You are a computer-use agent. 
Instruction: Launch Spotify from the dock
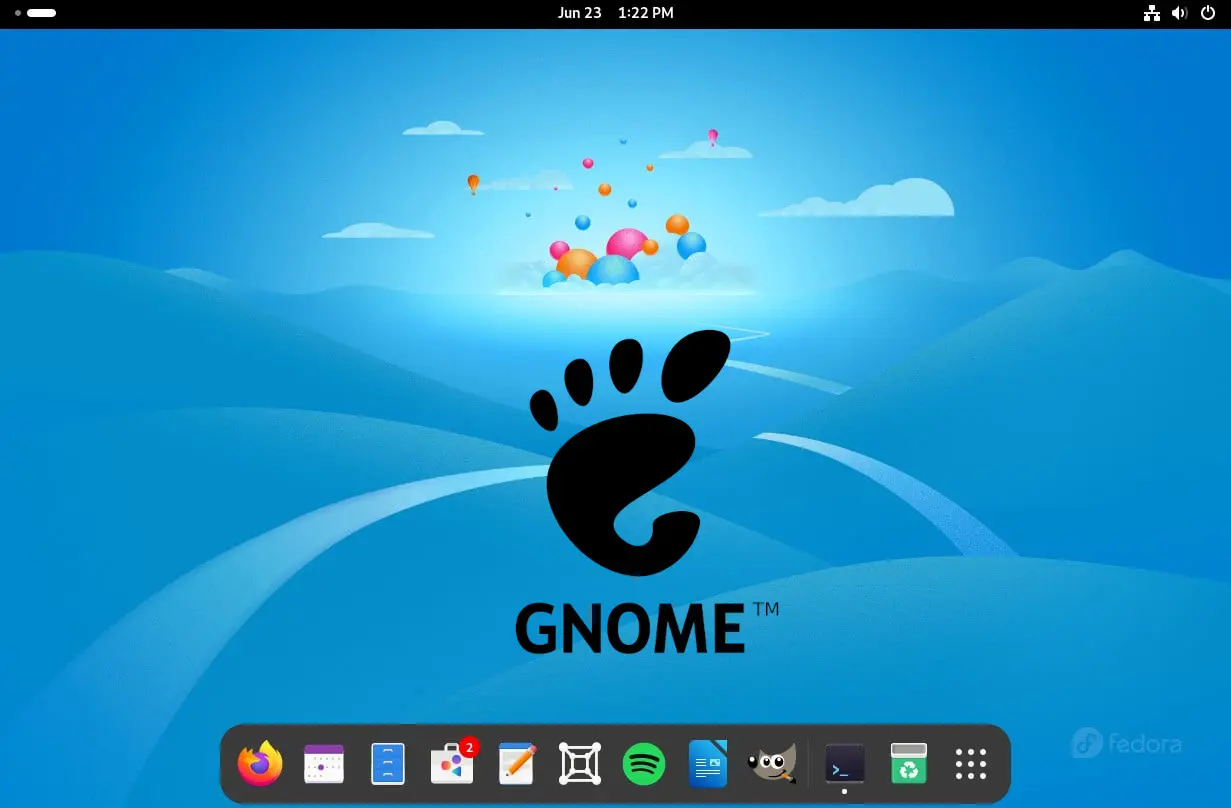(644, 764)
